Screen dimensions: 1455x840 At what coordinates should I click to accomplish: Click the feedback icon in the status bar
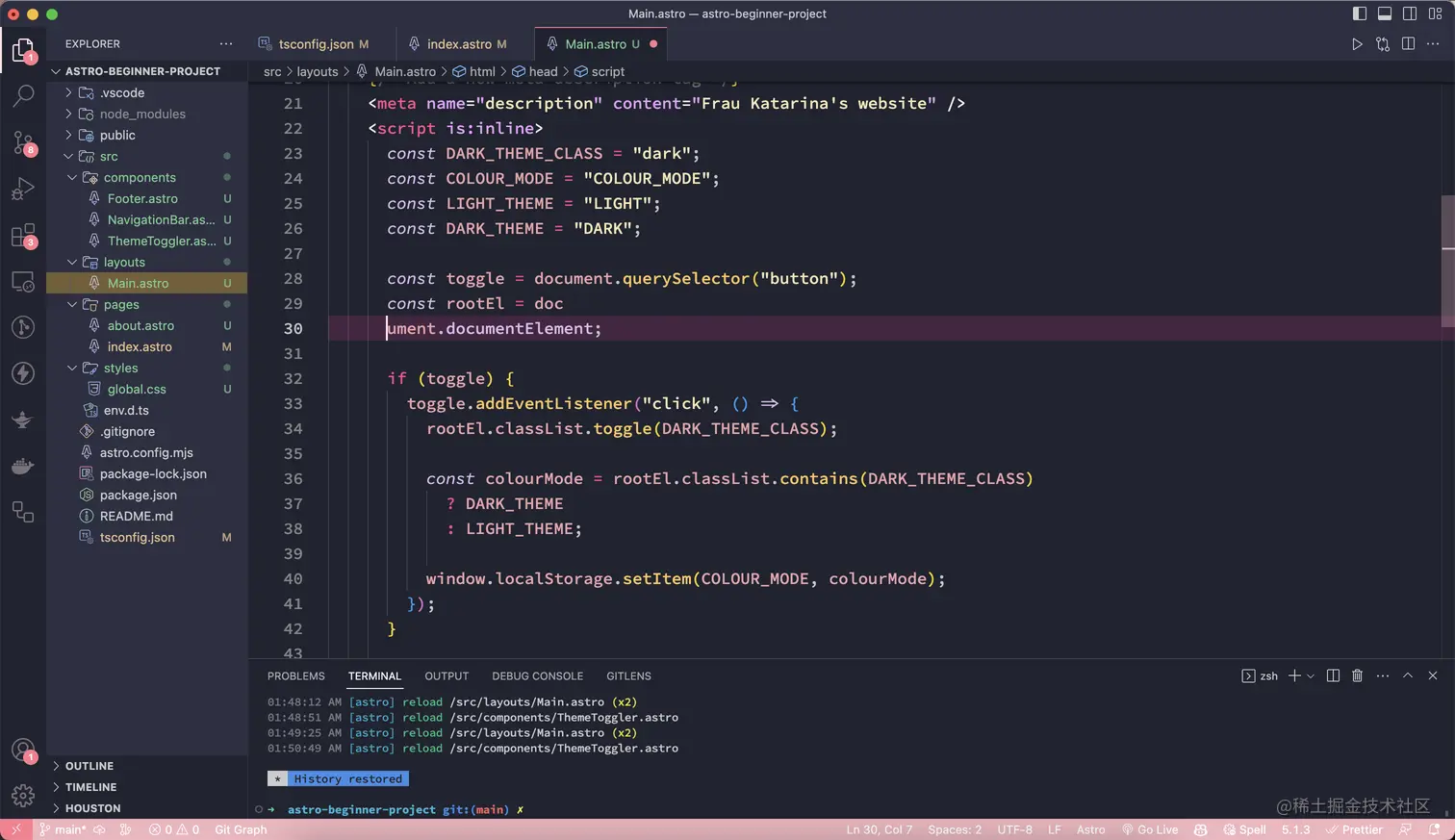(1406, 829)
